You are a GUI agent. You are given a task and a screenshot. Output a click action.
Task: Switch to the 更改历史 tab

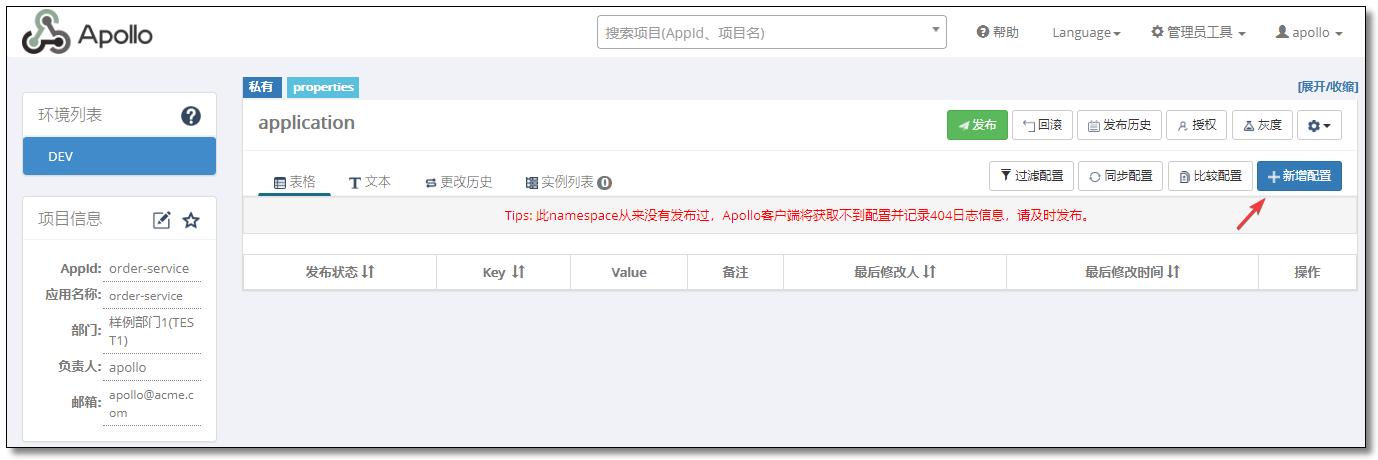tap(458, 182)
